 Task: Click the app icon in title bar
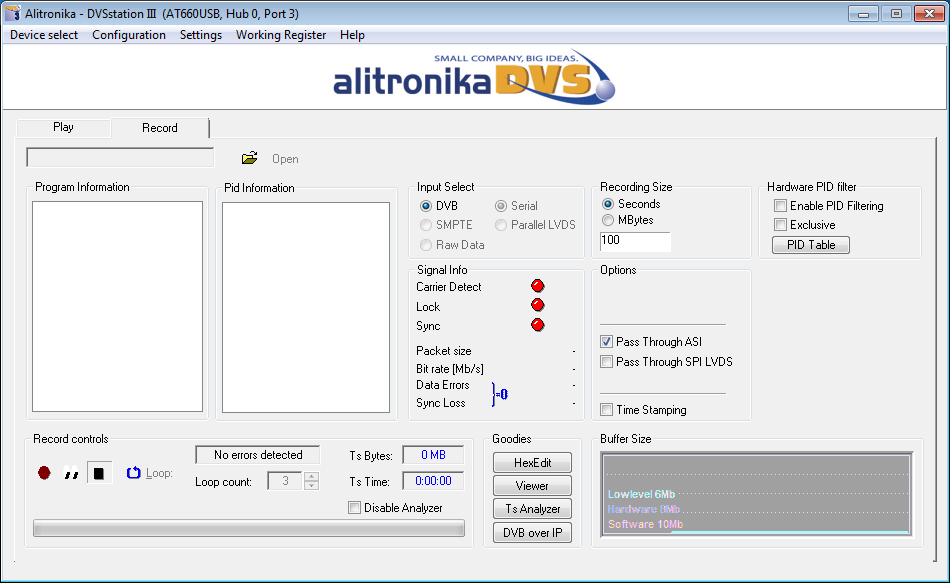pyautogui.click(x=13, y=13)
